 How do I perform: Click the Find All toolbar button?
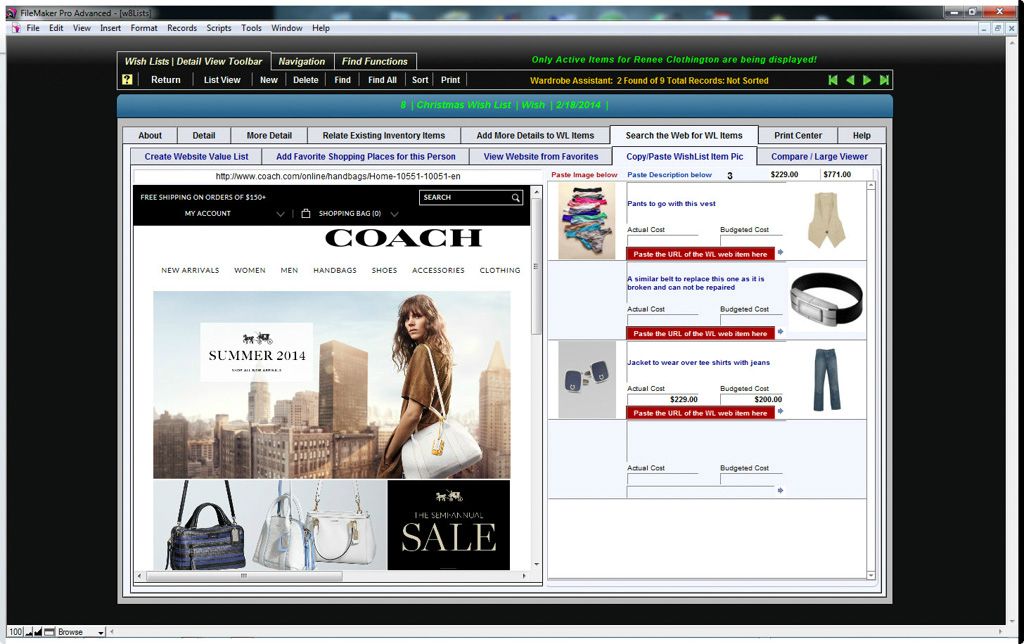(382, 80)
